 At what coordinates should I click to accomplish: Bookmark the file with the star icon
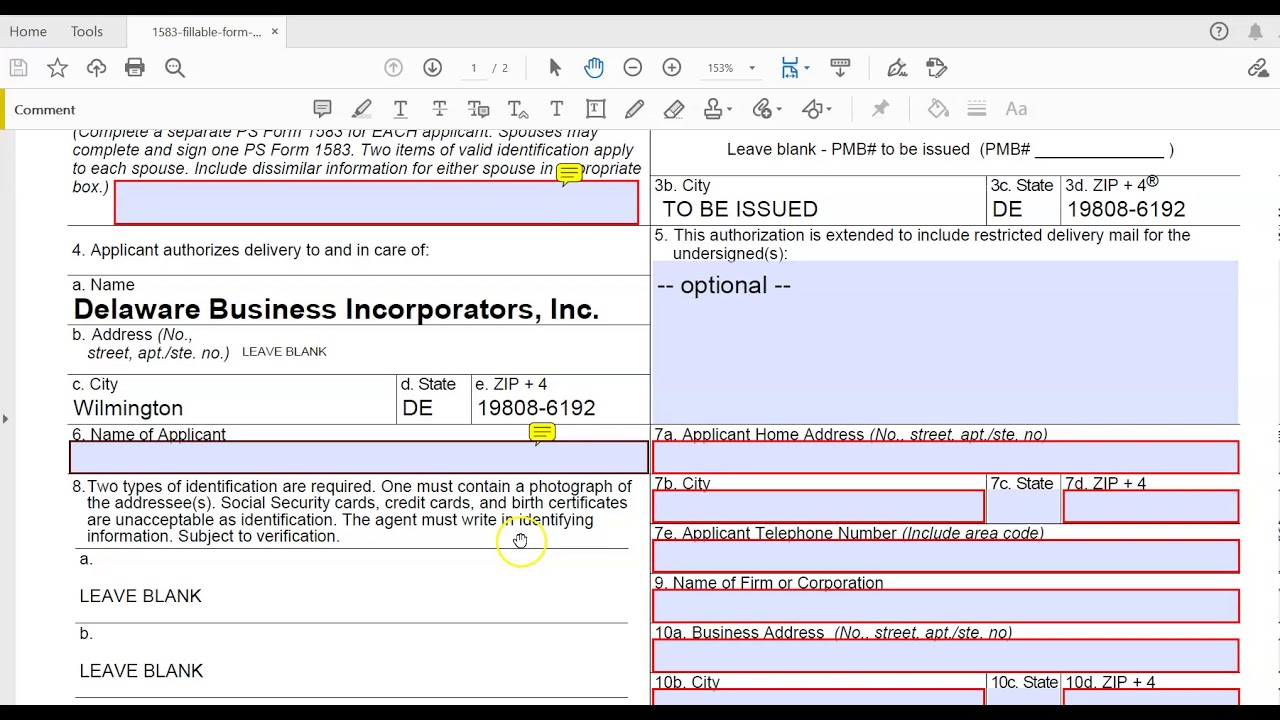57,68
